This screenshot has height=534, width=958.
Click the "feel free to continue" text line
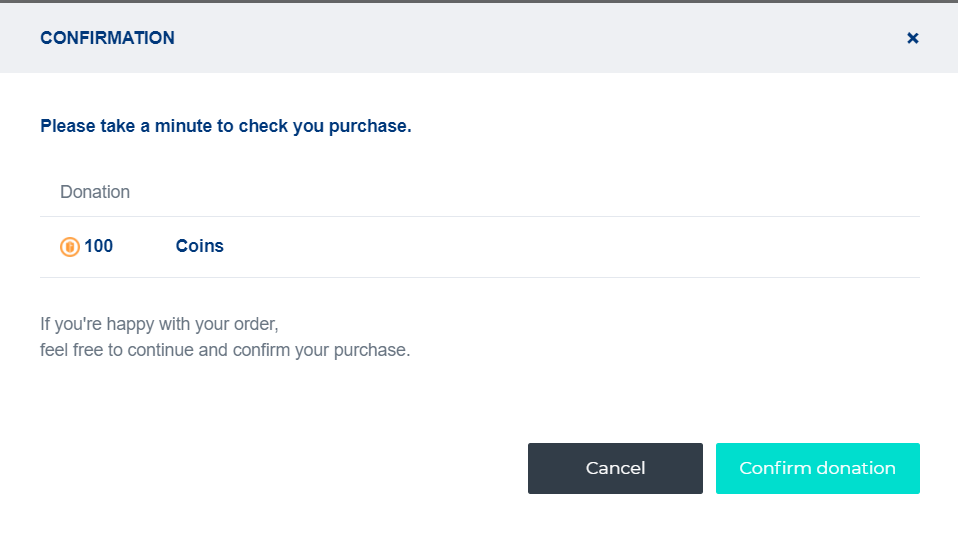[x=225, y=351]
